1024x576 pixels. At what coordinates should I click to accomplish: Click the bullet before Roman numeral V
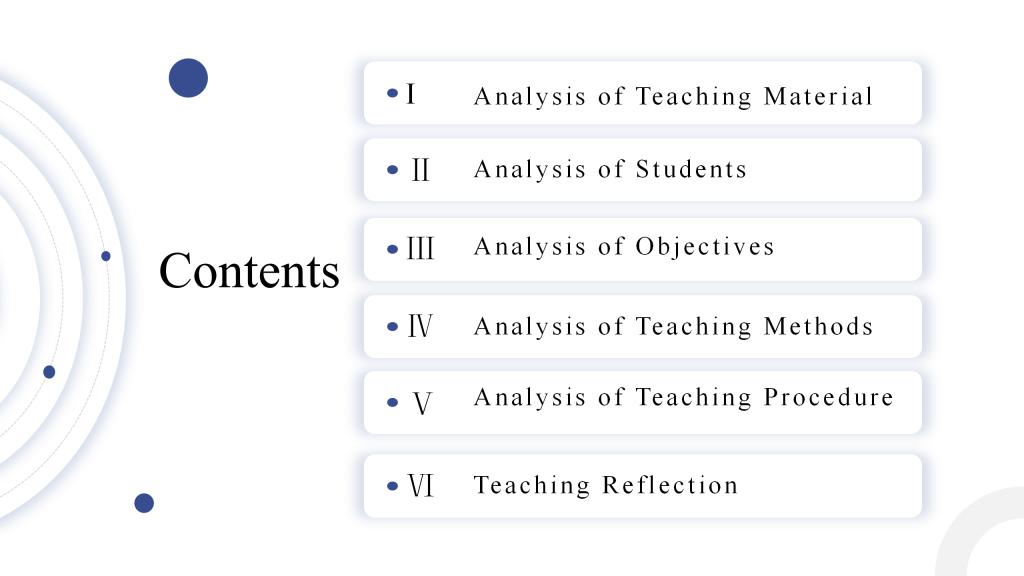[x=392, y=402]
